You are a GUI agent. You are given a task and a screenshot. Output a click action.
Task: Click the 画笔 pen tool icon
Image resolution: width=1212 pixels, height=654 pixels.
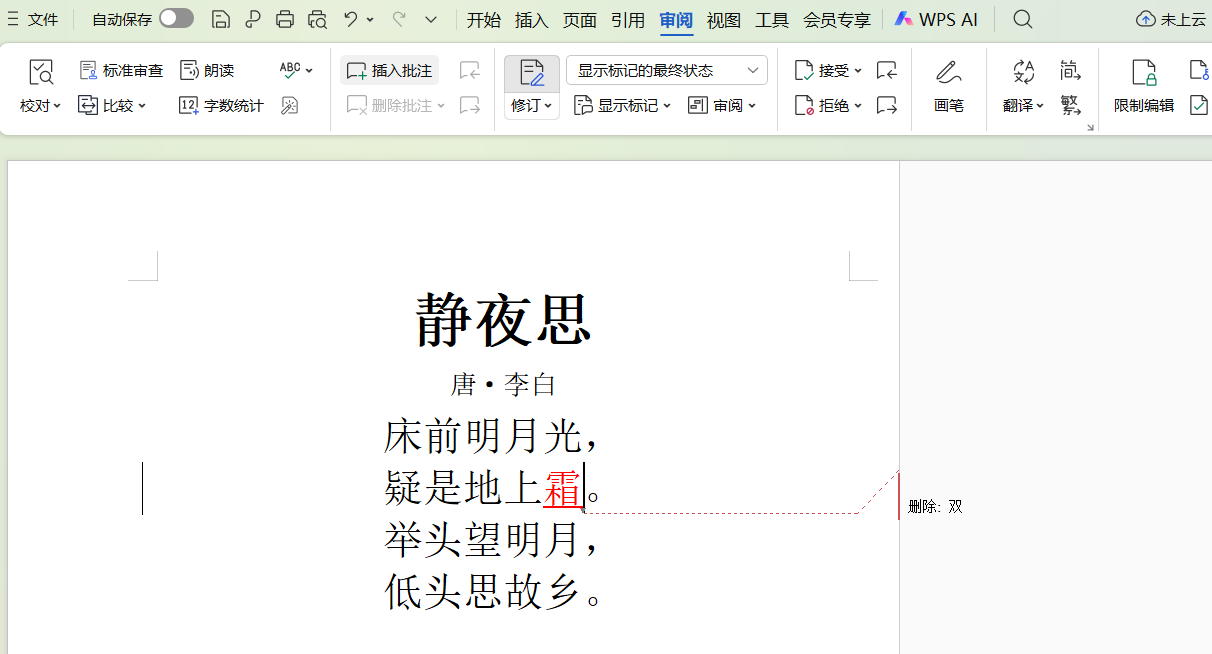click(948, 73)
